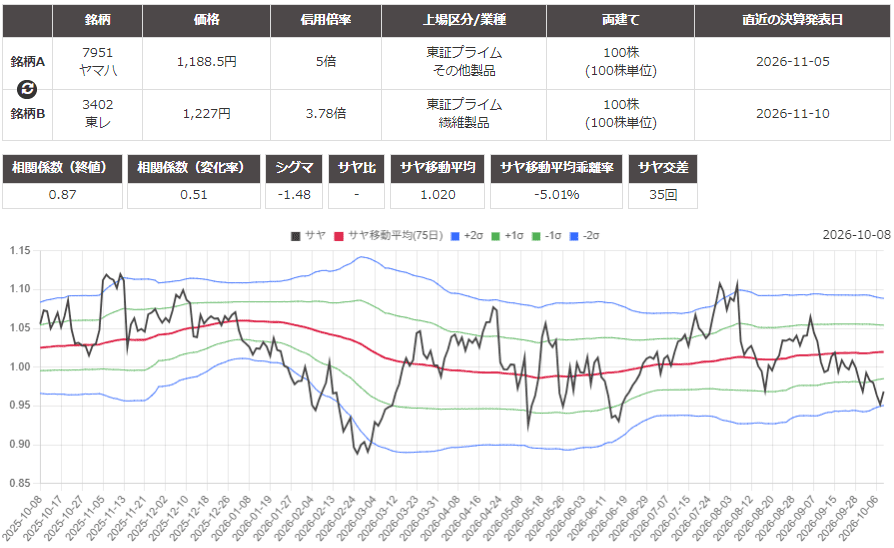Click the 両建て column header
Screen dimensions: 894x548
pos(620,20)
